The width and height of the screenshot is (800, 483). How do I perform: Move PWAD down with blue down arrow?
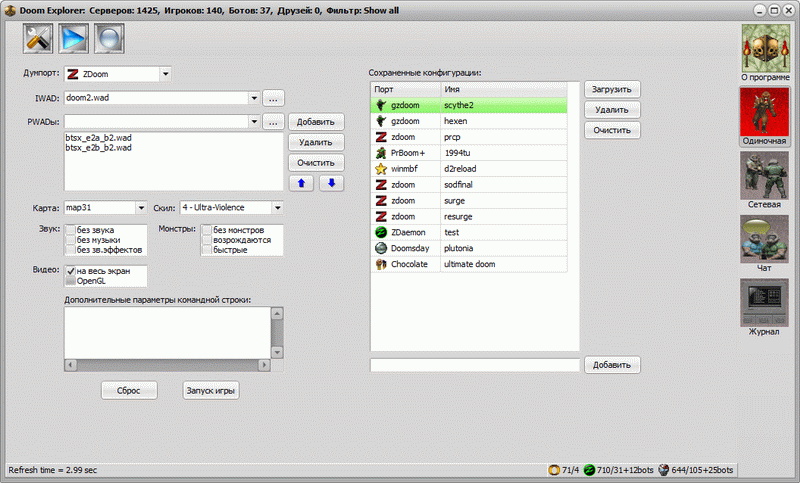pos(331,183)
